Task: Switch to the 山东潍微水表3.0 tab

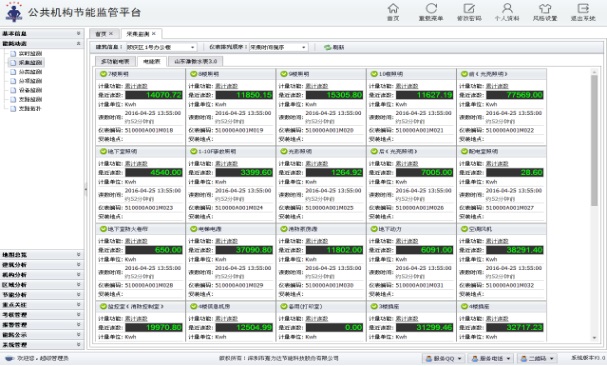Action: tap(195, 61)
